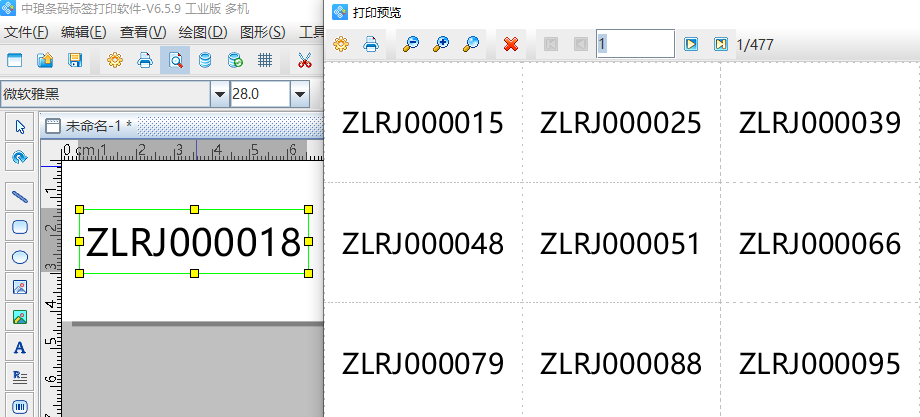Choose the text tool marked A
Screen dimensions: 920x417
19,348
